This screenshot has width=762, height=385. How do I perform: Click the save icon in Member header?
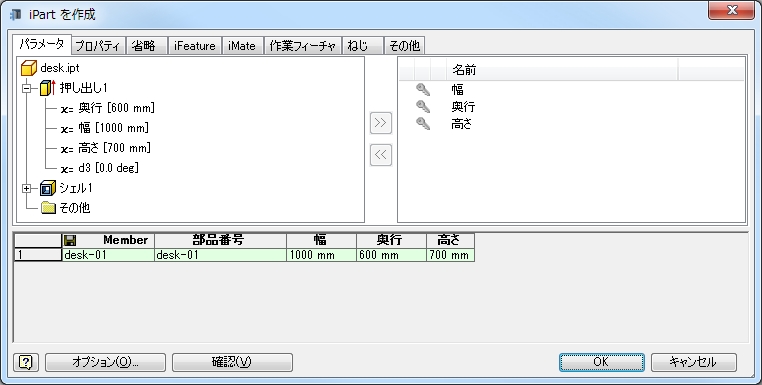pos(70,240)
